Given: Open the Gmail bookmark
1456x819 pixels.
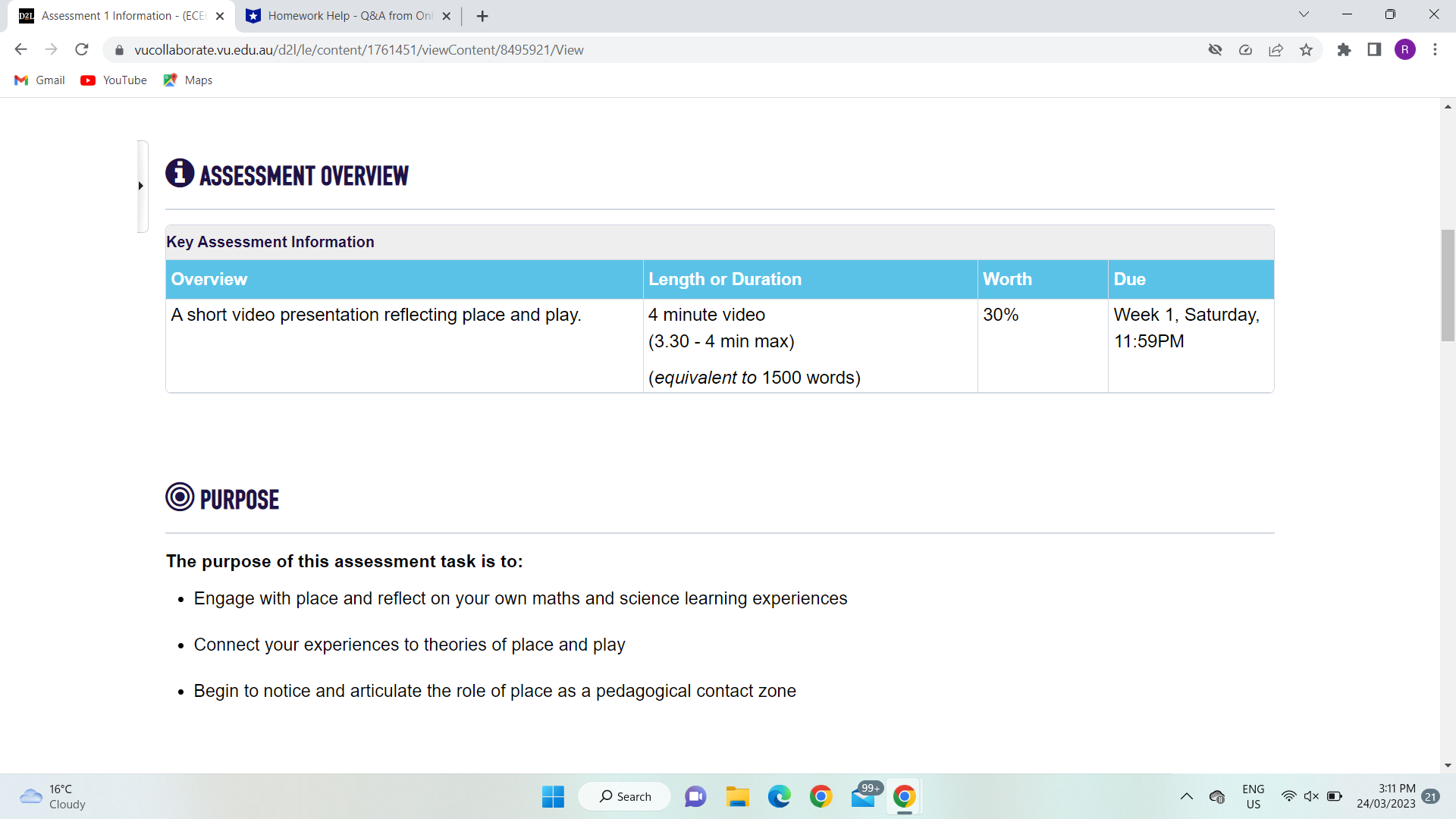Looking at the screenshot, I should (40, 80).
